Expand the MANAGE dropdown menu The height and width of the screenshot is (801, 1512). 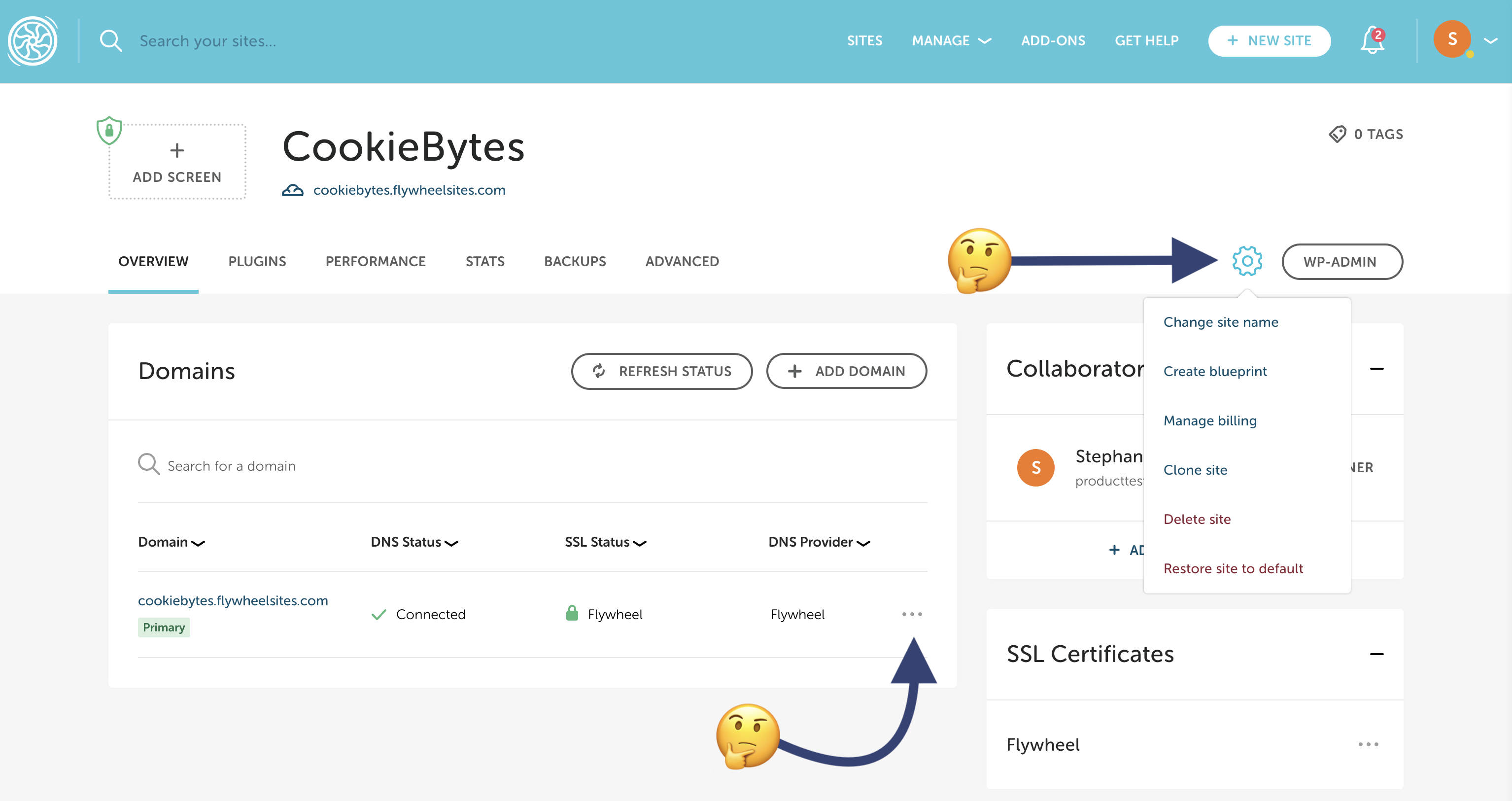coord(951,41)
